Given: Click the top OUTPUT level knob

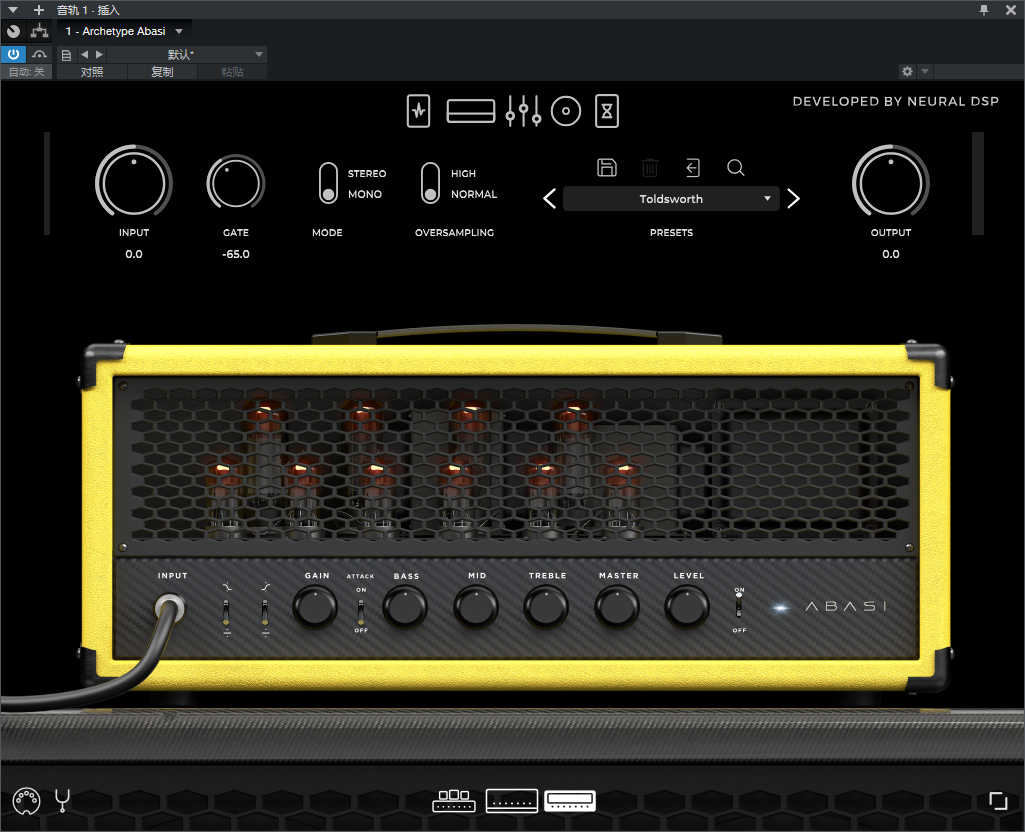Looking at the screenshot, I should click(x=890, y=182).
